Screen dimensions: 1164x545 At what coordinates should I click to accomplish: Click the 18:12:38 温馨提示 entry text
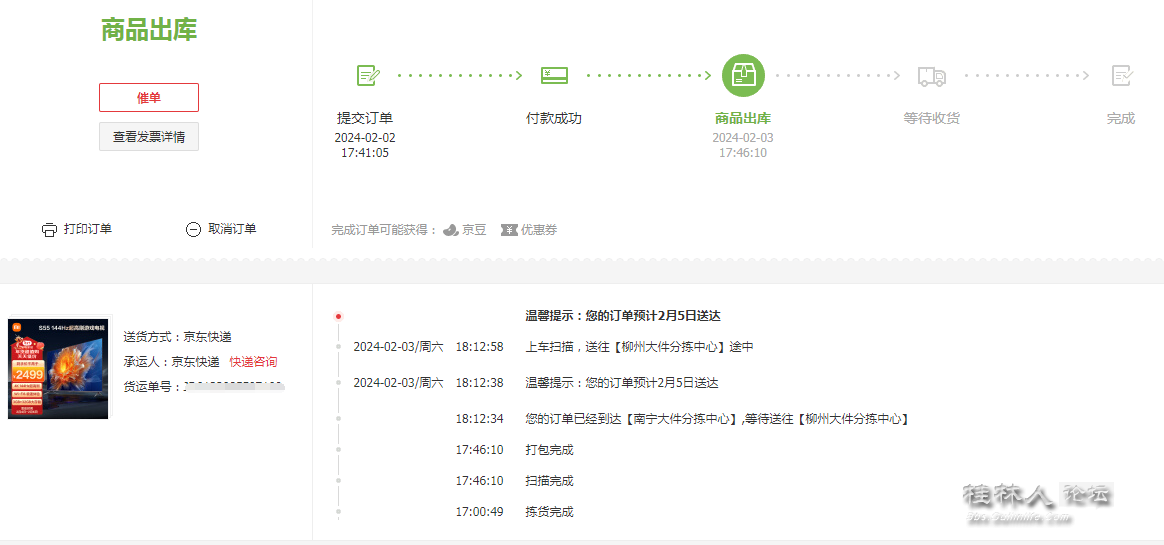(x=621, y=383)
